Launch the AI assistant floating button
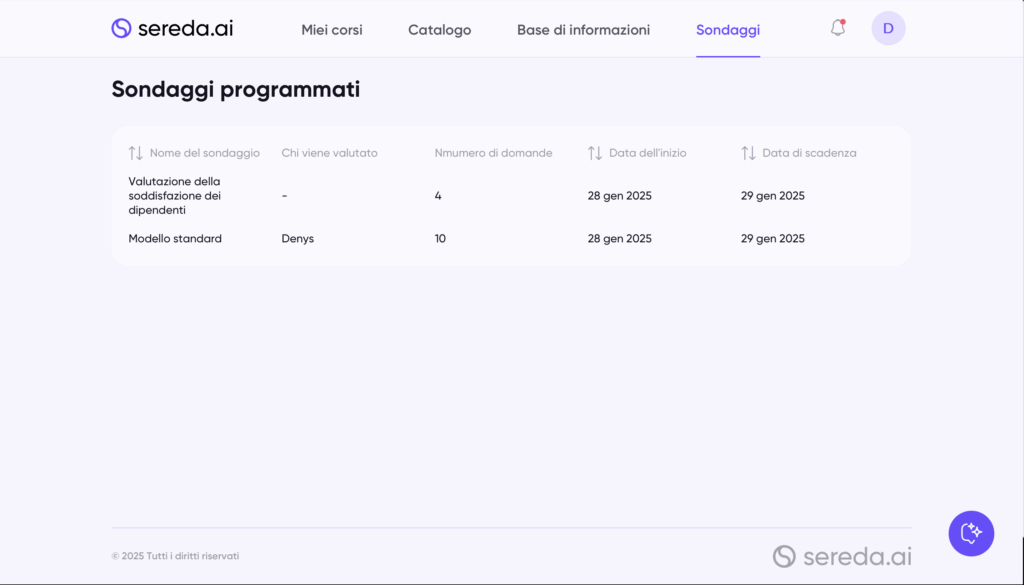The height and width of the screenshot is (585, 1024). (971, 533)
